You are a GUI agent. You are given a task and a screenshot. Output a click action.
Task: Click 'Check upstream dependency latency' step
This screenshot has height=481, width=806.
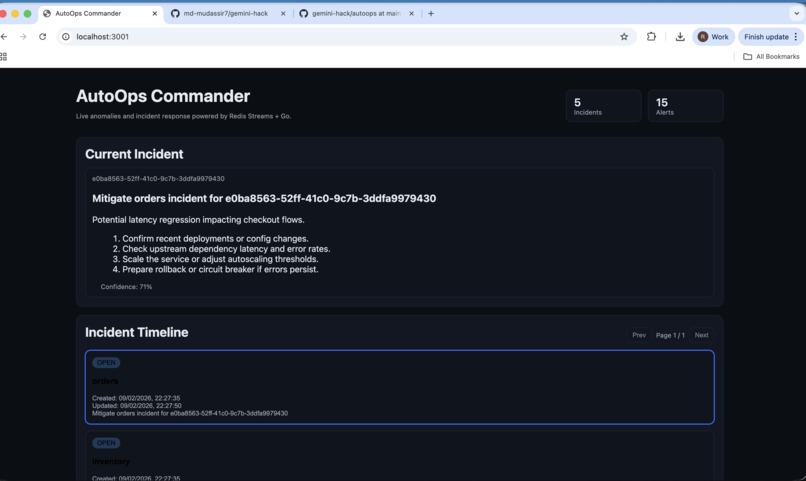(x=226, y=249)
